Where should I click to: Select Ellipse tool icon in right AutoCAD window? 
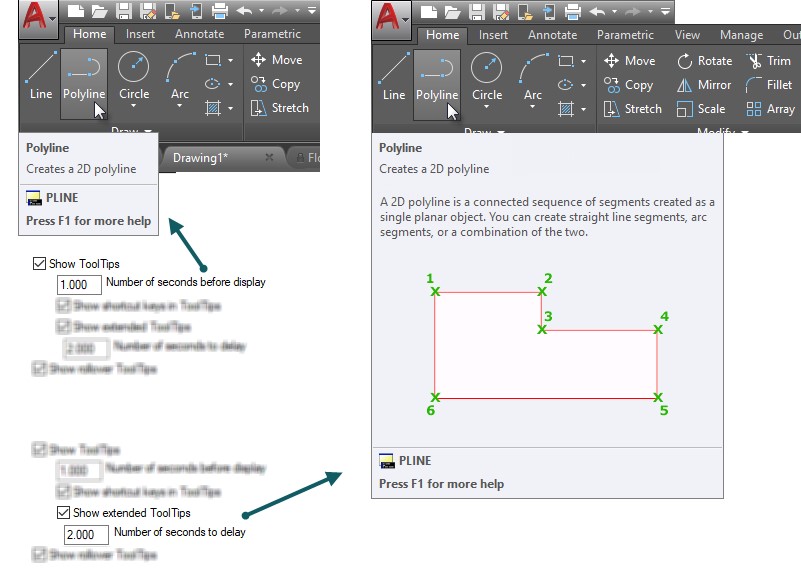pyautogui.click(x=566, y=85)
